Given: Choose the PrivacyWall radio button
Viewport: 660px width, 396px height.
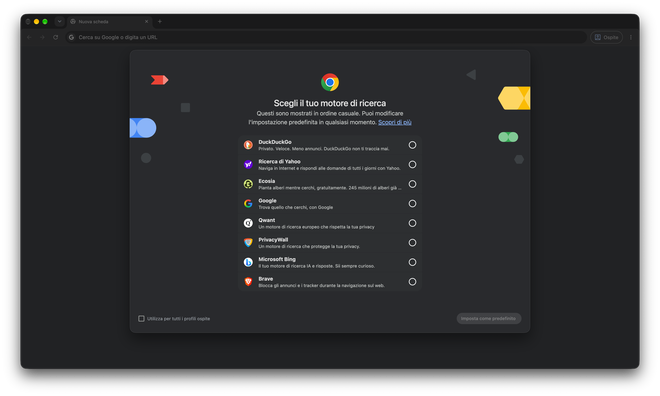Looking at the screenshot, I should click(x=412, y=243).
